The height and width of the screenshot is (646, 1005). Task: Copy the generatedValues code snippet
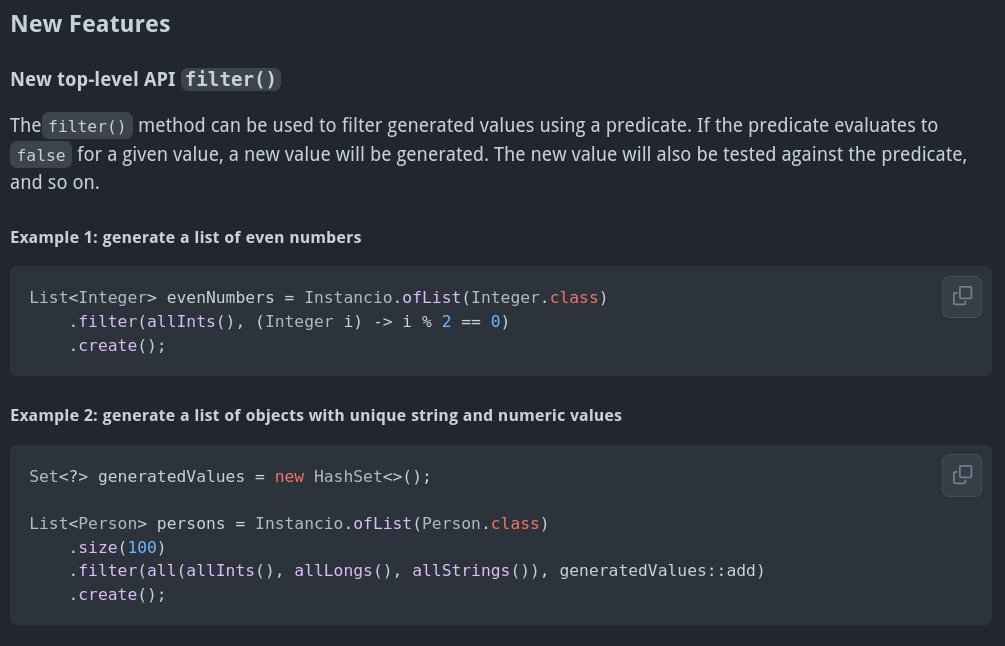tap(961, 476)
